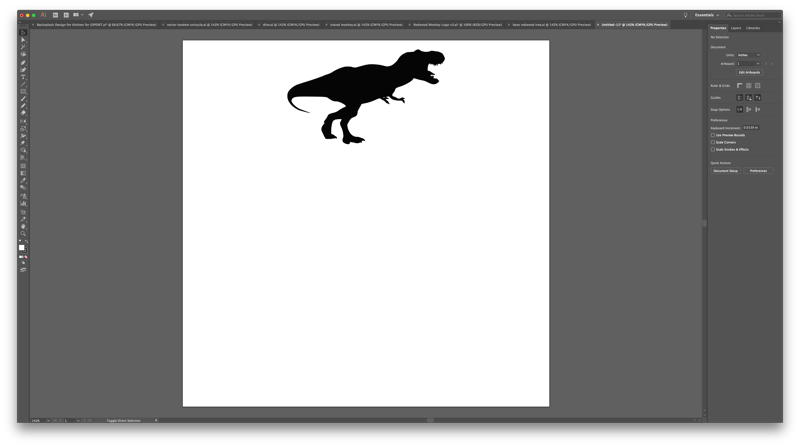
Task: Enable Scale Strokes & Effects checkbox
Action: [x=713, y=150]
